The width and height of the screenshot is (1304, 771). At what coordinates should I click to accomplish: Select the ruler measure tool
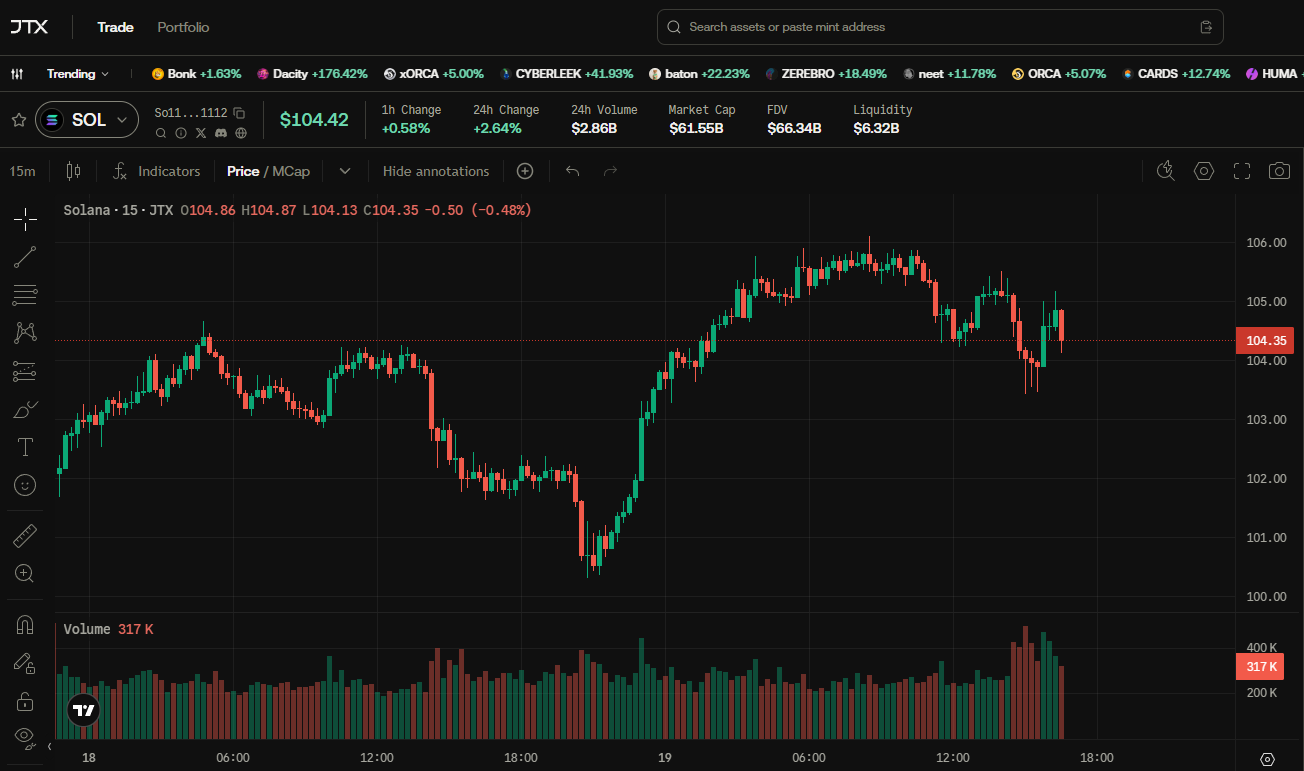(25, 536)
